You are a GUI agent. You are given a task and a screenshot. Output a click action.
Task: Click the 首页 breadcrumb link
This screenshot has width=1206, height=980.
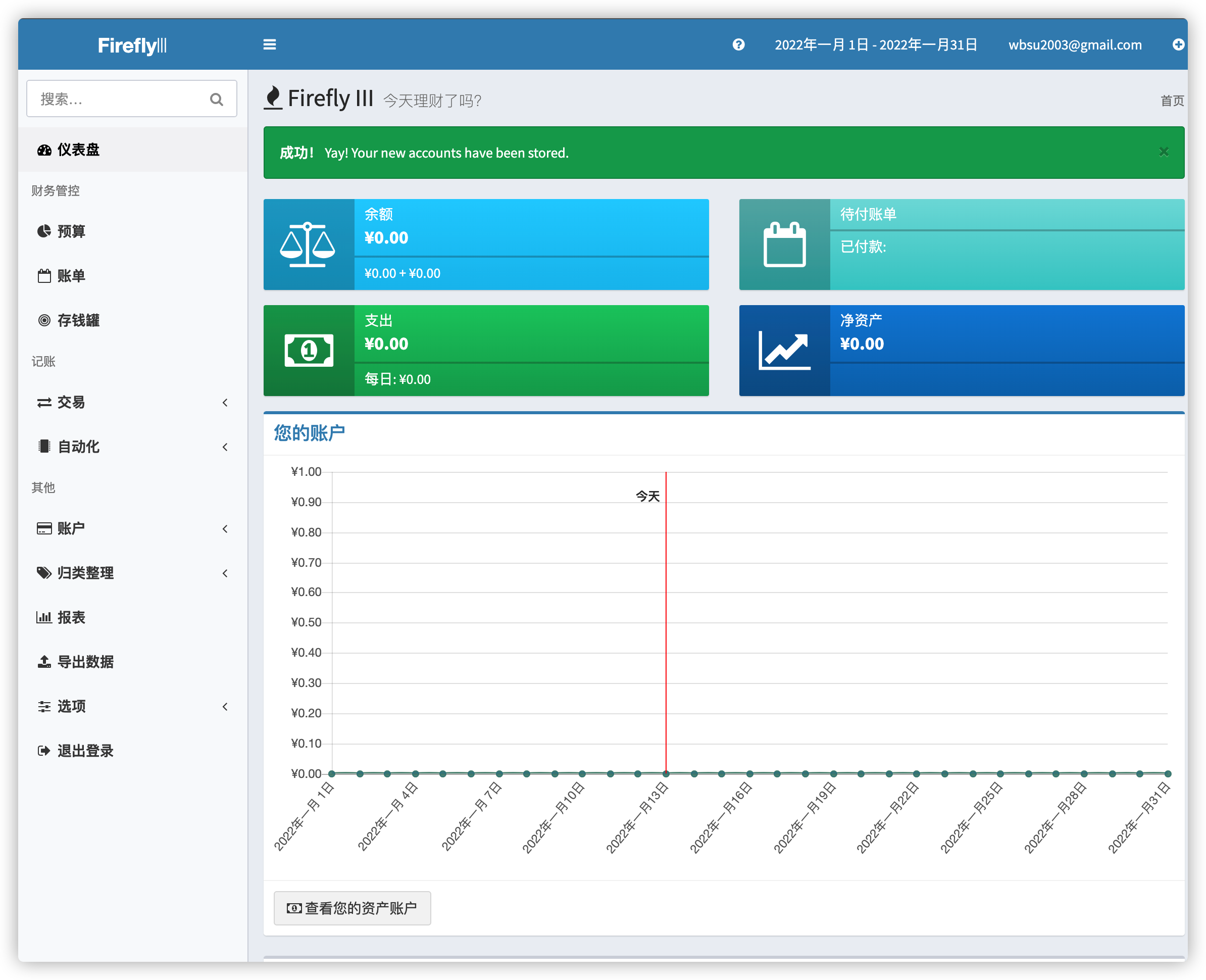(x=1172, y=101)
